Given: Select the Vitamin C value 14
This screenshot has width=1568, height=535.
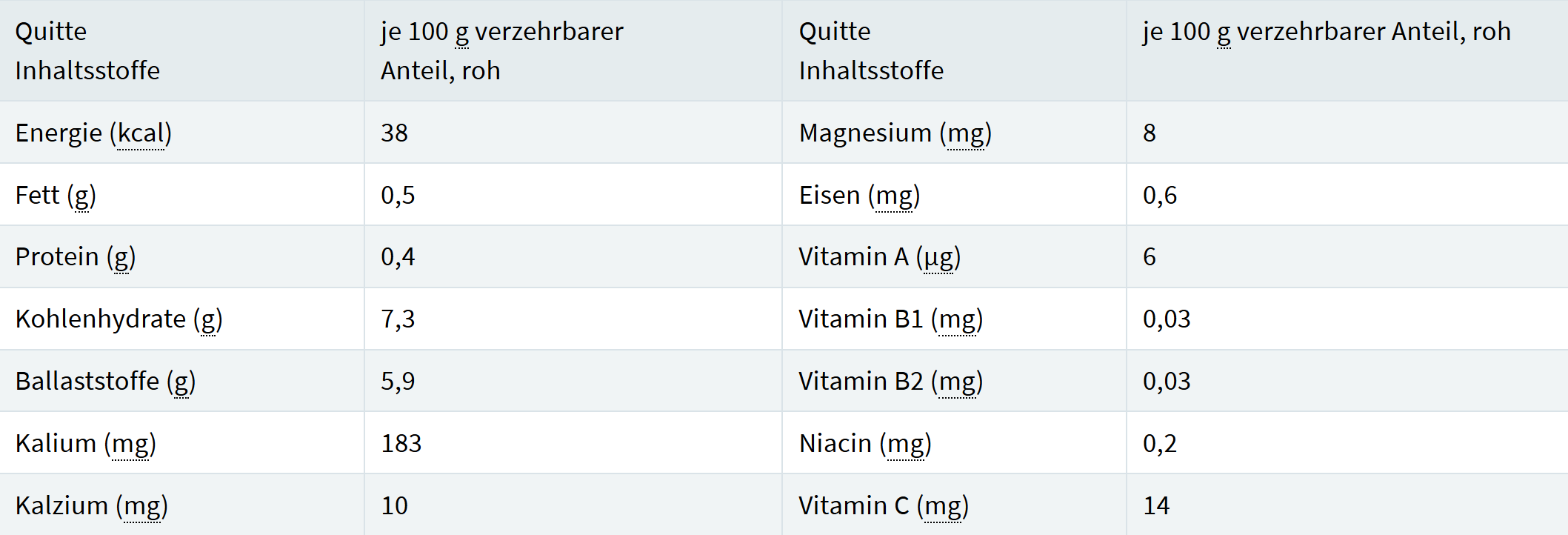Looking at the screenshot, I should [1156, 506].
